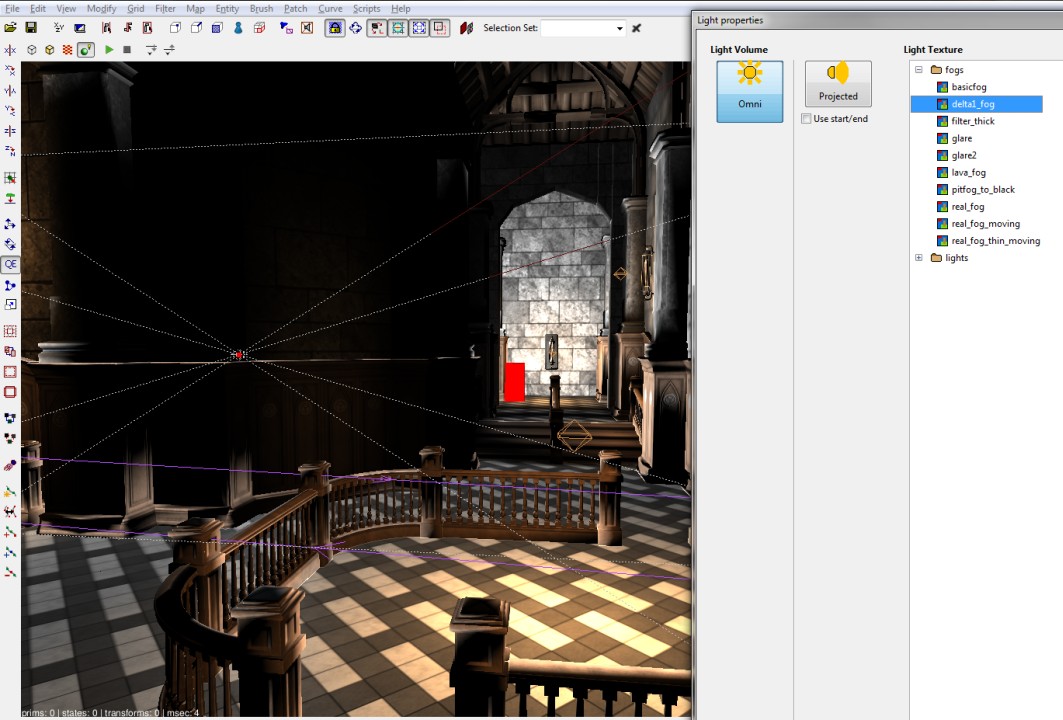This screenshot has width=1063, height=720.
Task: Click the orange checkered texture icon
Action: (67, 49)
